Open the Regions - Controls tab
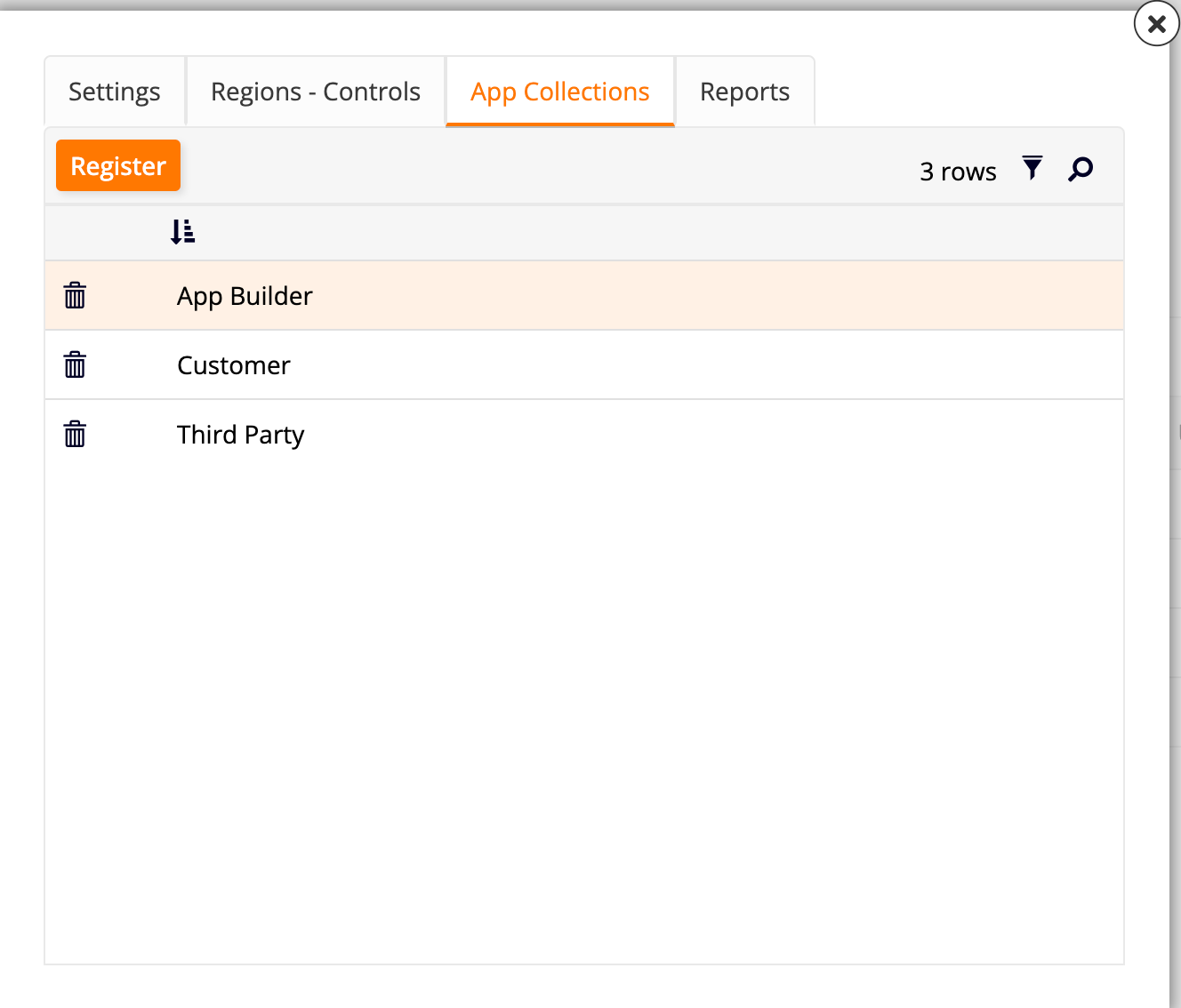 pos(315,91)
